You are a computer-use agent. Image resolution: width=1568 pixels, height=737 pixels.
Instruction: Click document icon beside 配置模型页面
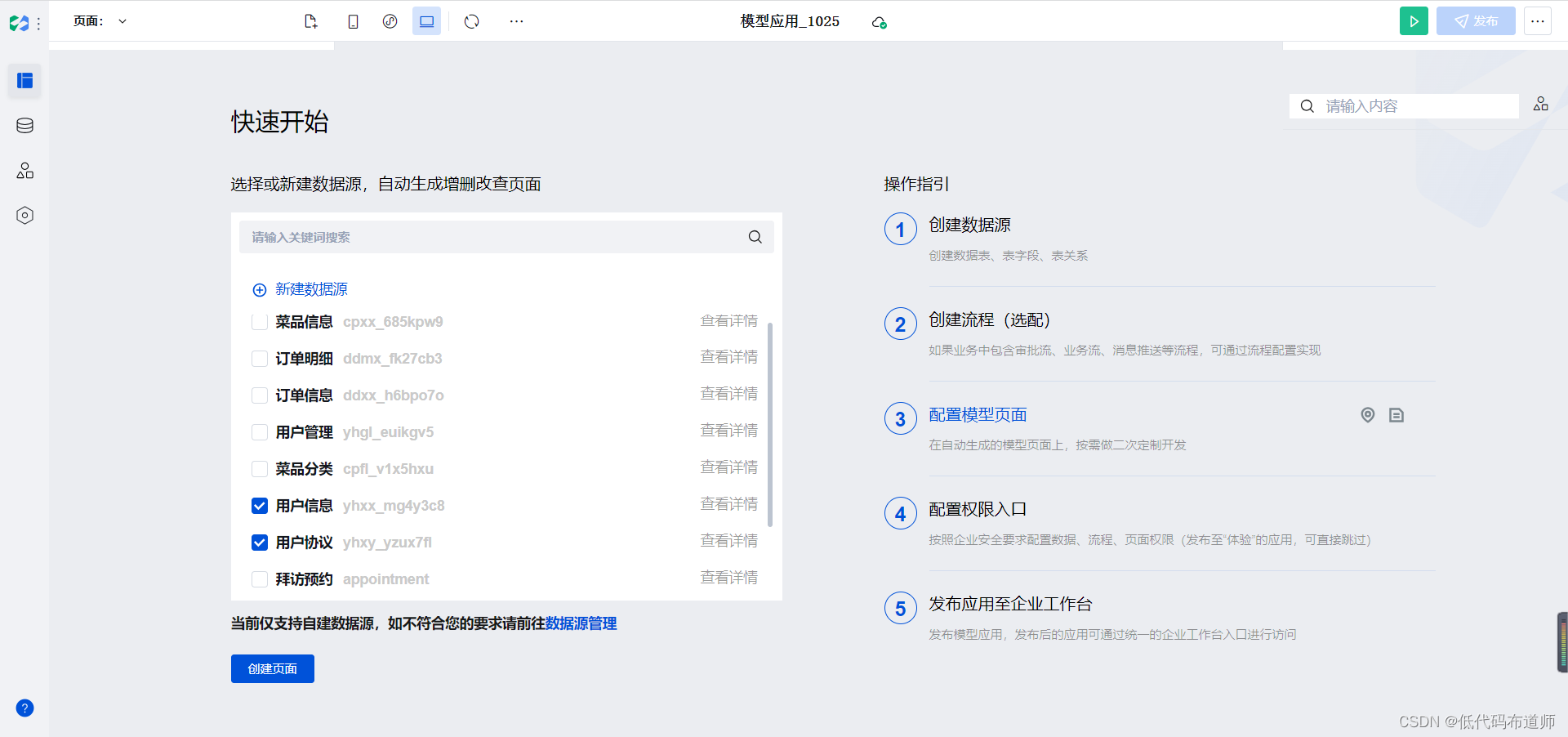point(1396,415)
